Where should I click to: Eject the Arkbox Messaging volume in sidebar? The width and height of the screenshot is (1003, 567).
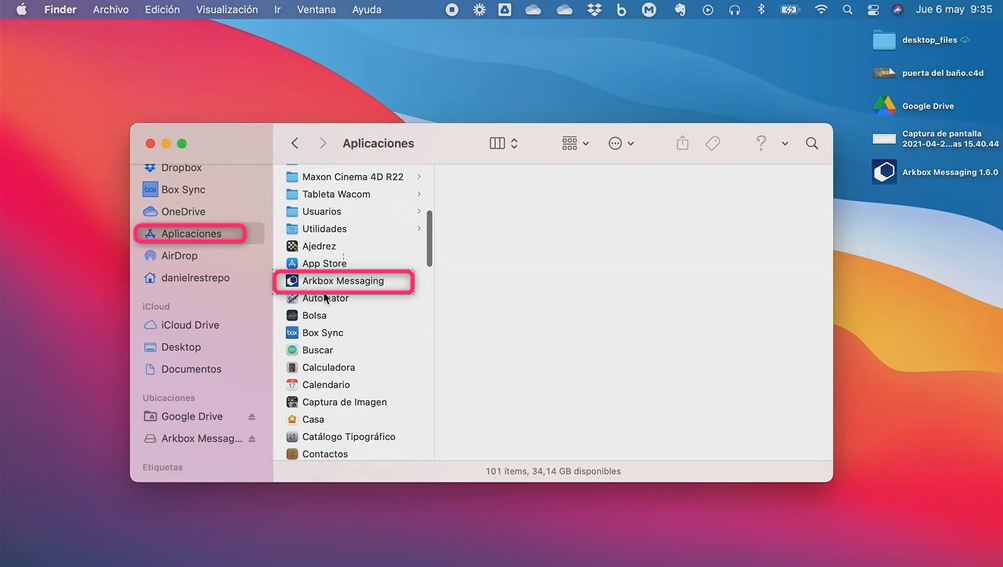252,439
